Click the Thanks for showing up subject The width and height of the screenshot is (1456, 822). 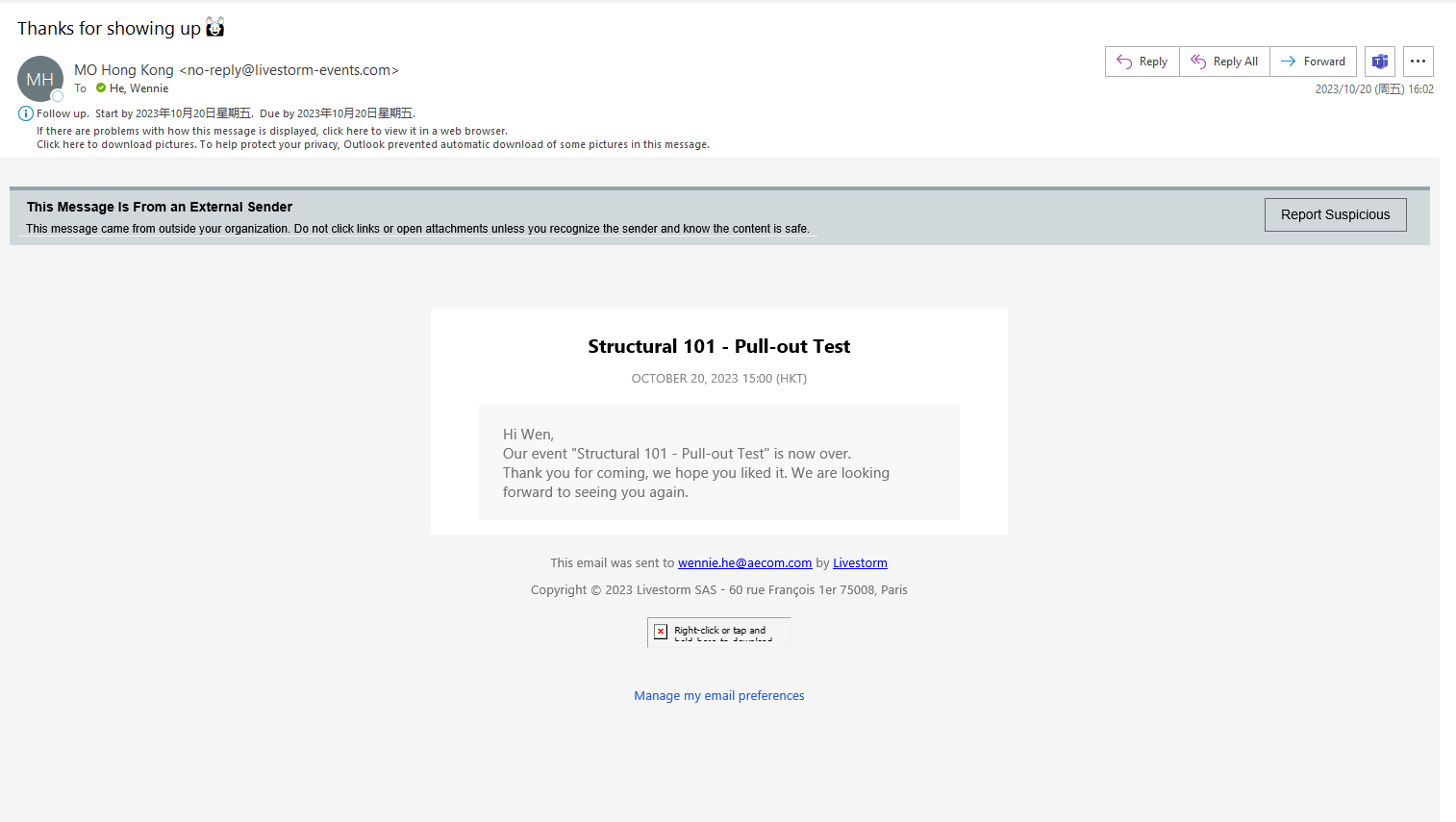click(x=109, y=29)
